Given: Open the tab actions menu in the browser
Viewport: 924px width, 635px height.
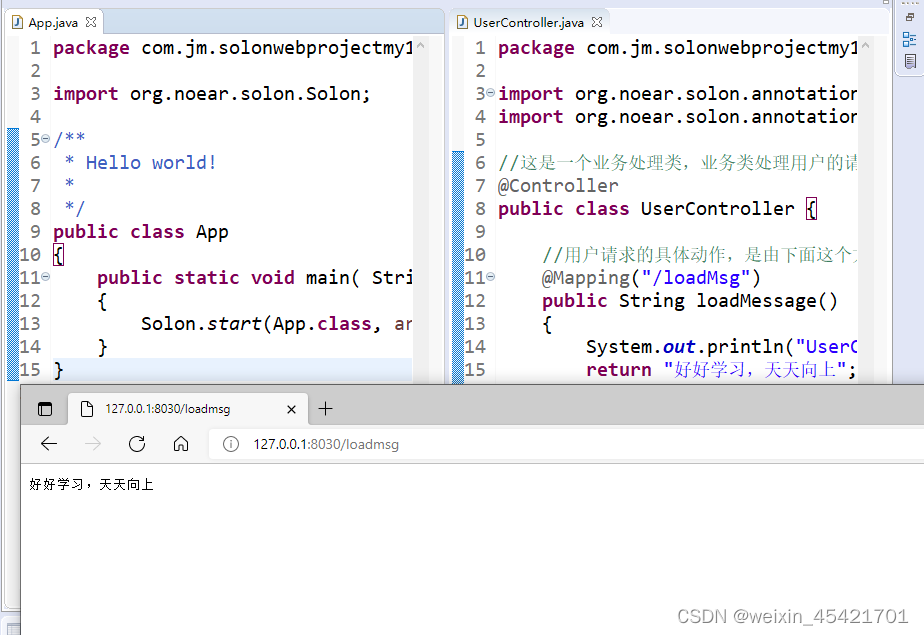Looking at the screenshot, I should pos(44,408).
